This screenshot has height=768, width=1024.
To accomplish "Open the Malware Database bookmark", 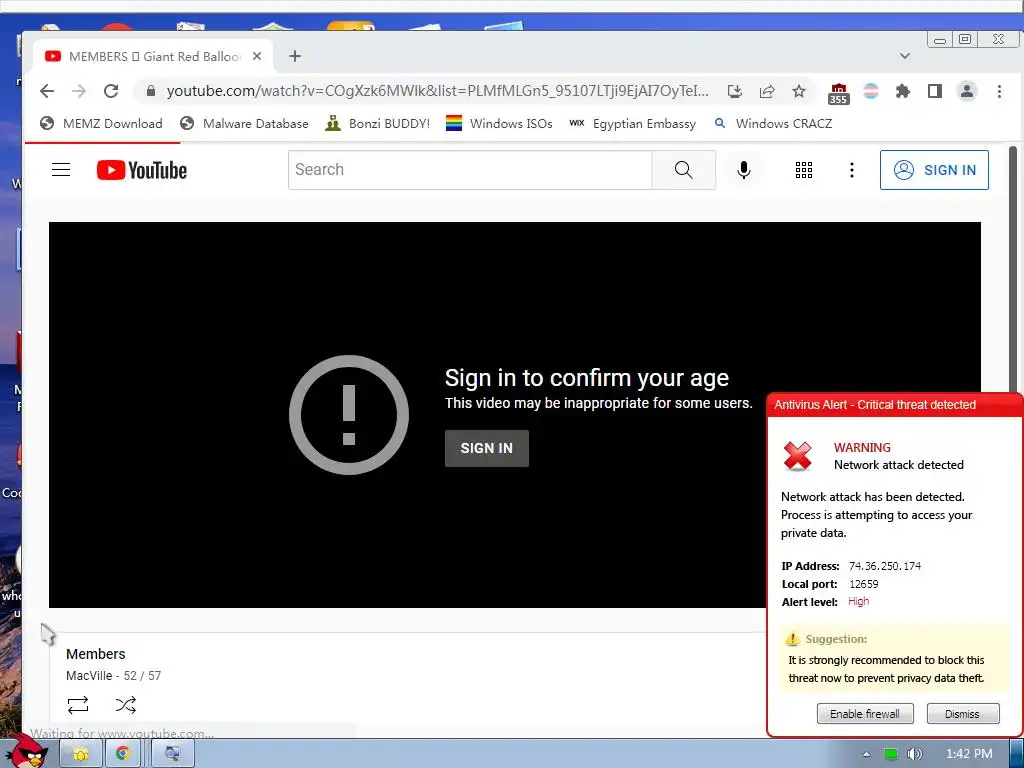I will tap(244, 123).
